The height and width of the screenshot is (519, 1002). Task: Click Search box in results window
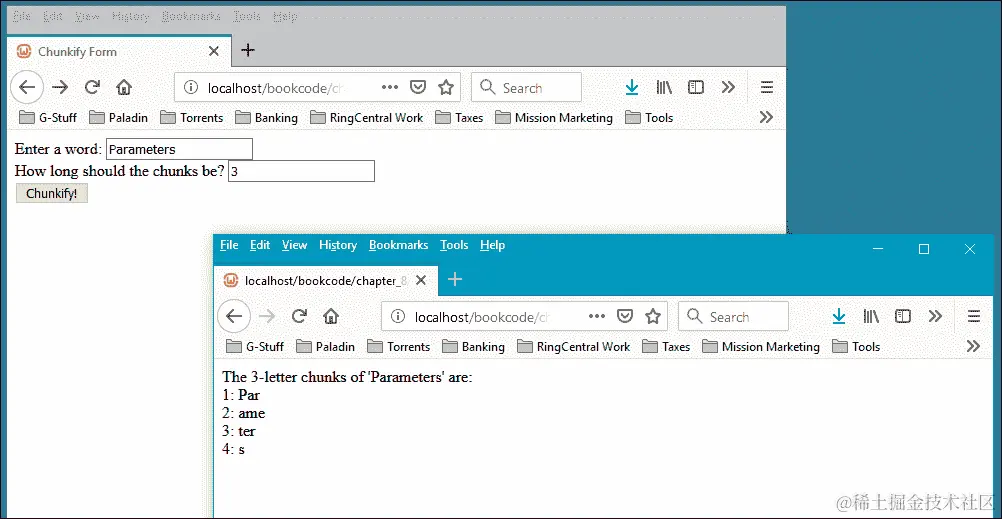click(734, 316)
